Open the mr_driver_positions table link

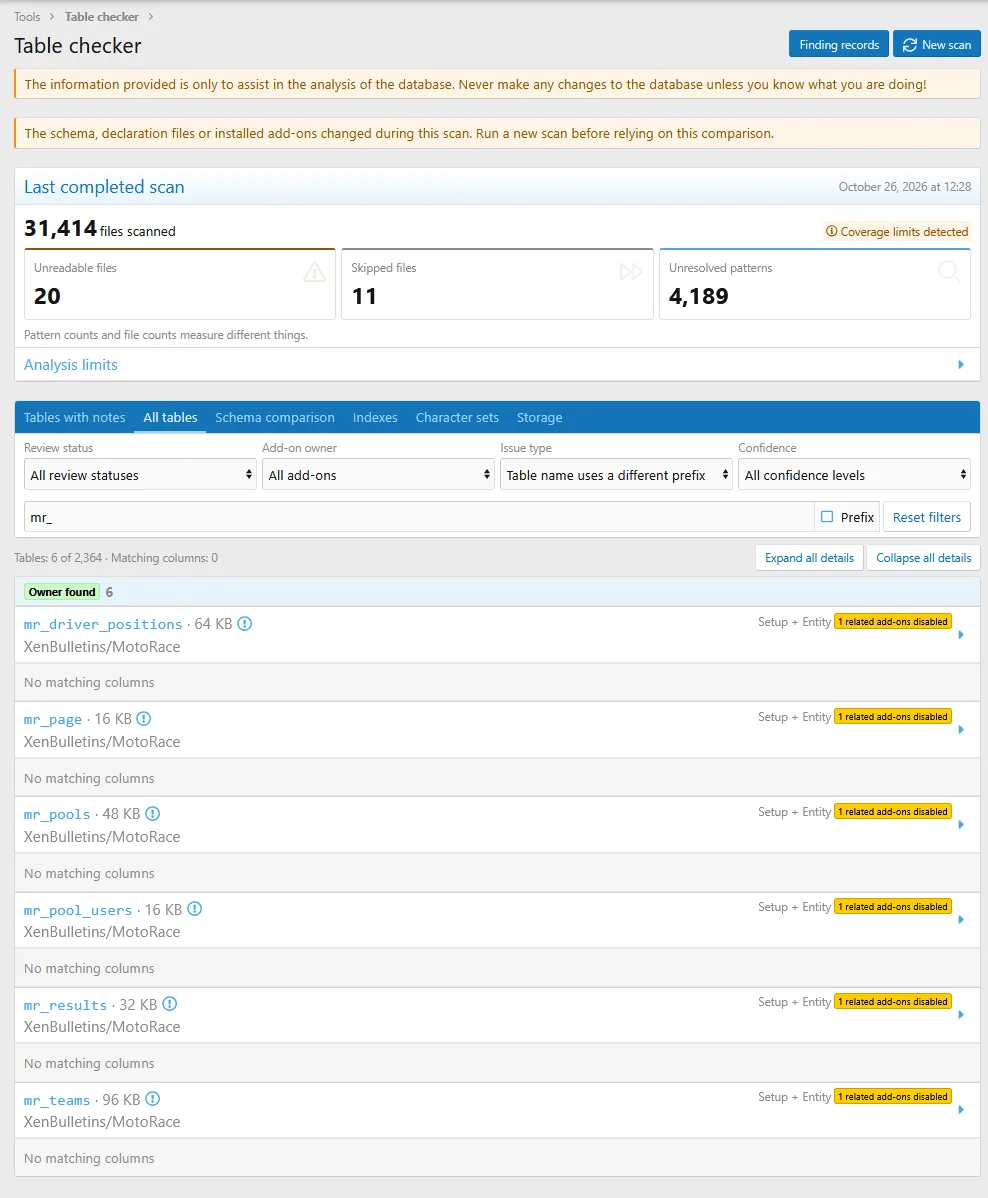(x=103, y=624)
